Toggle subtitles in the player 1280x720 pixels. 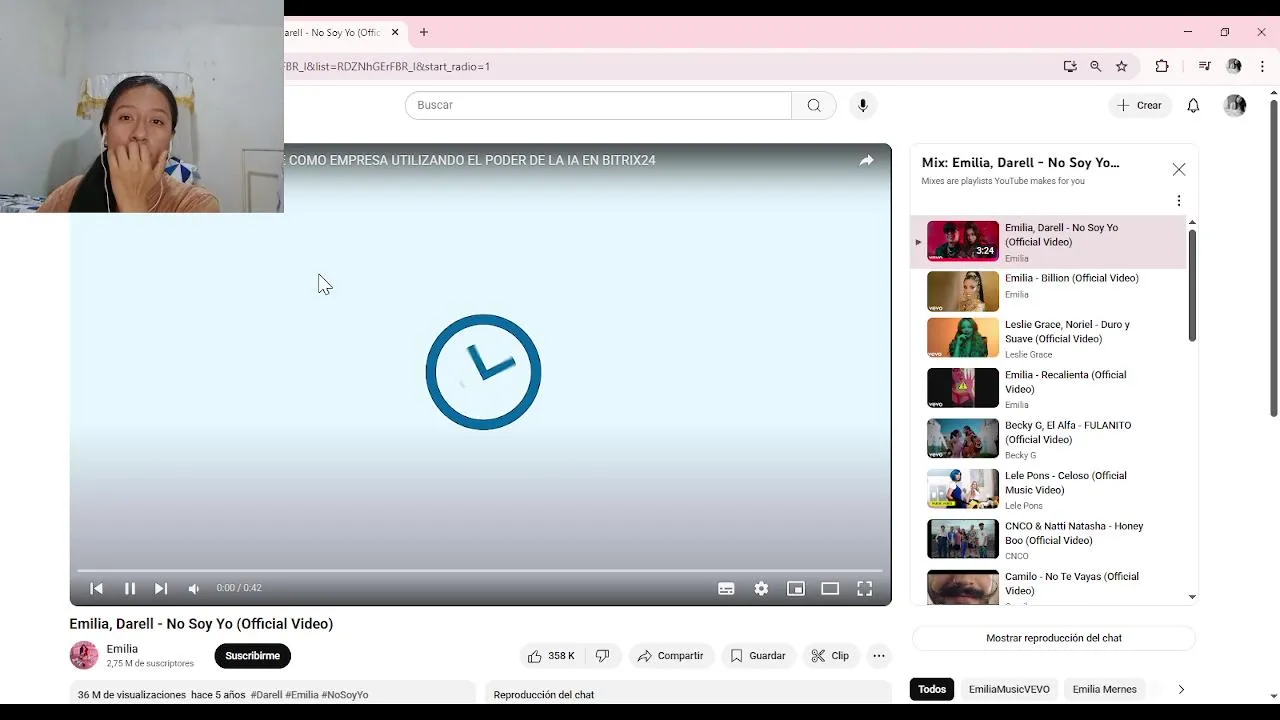pyautogui.click(x=727, y=588)
